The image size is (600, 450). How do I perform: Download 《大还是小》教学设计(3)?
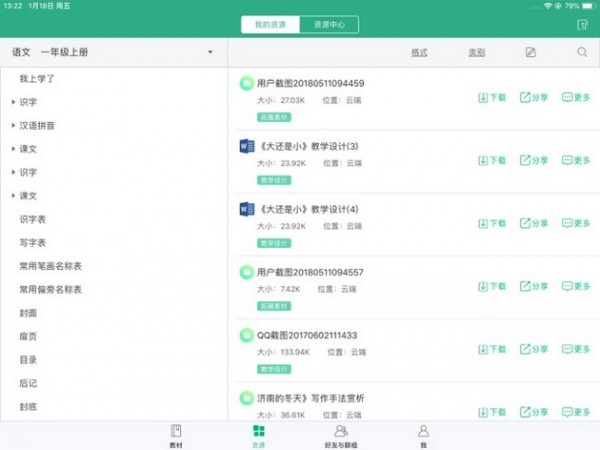tap(492, 160)
